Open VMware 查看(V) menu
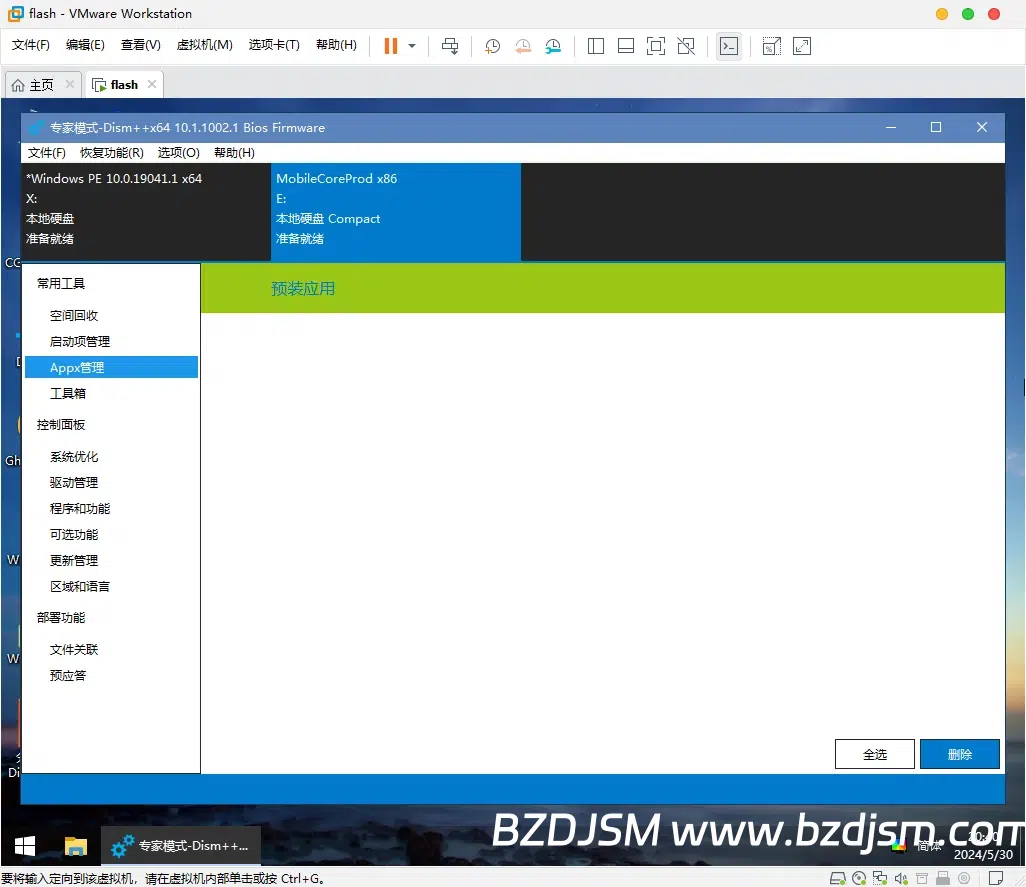The width and height of the screenshot is (1026, 887). (x=141, y=44)
